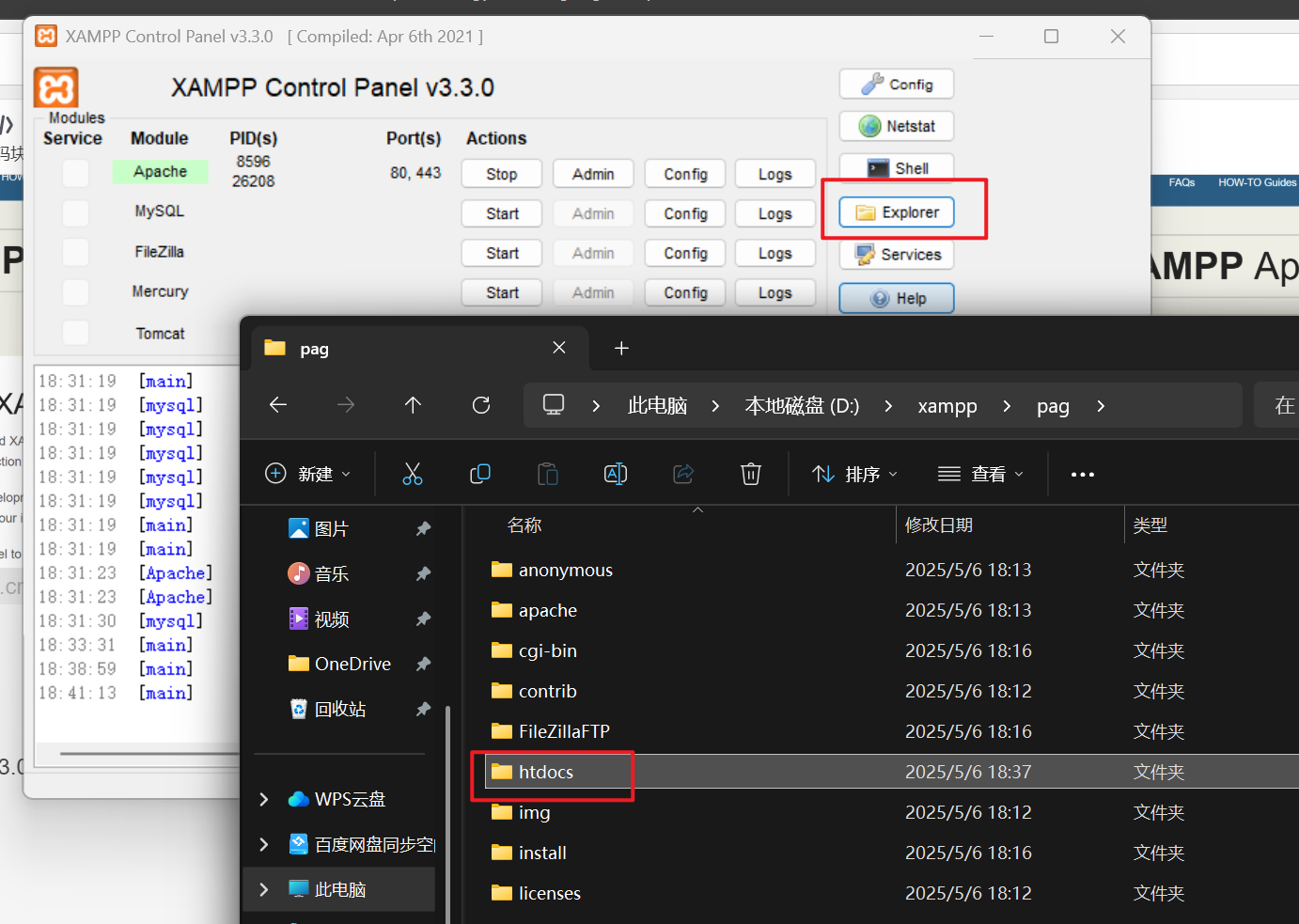Add a new File Explorer tab

pos(621,349)
